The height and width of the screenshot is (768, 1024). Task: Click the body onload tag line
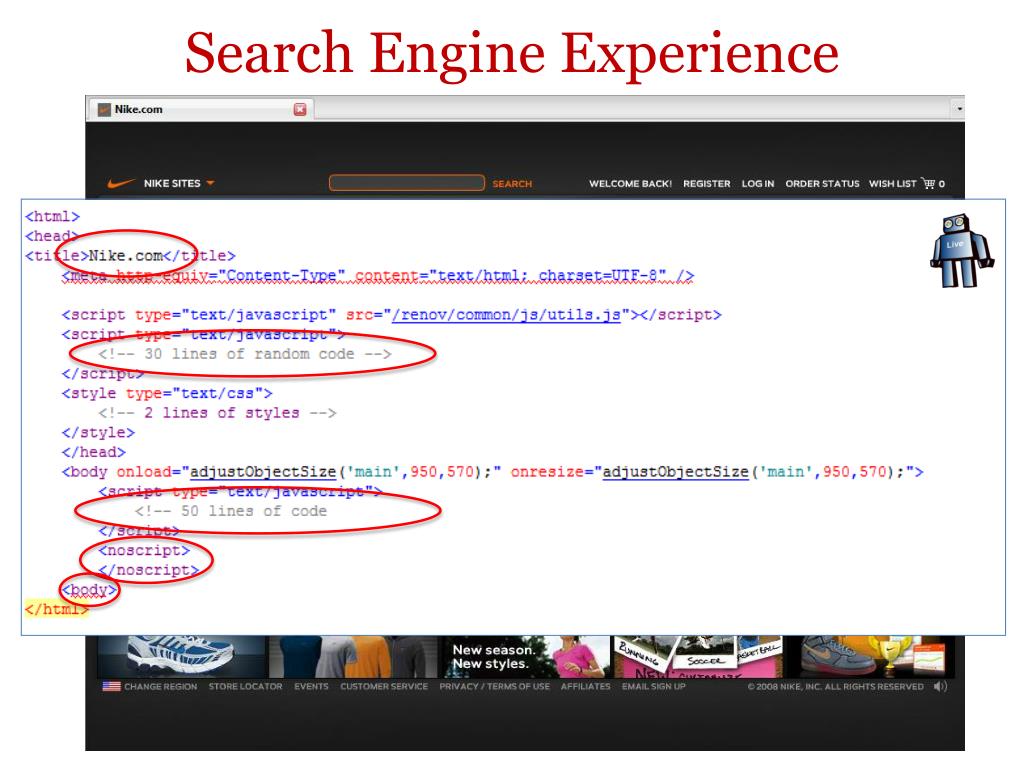point(492,472)
